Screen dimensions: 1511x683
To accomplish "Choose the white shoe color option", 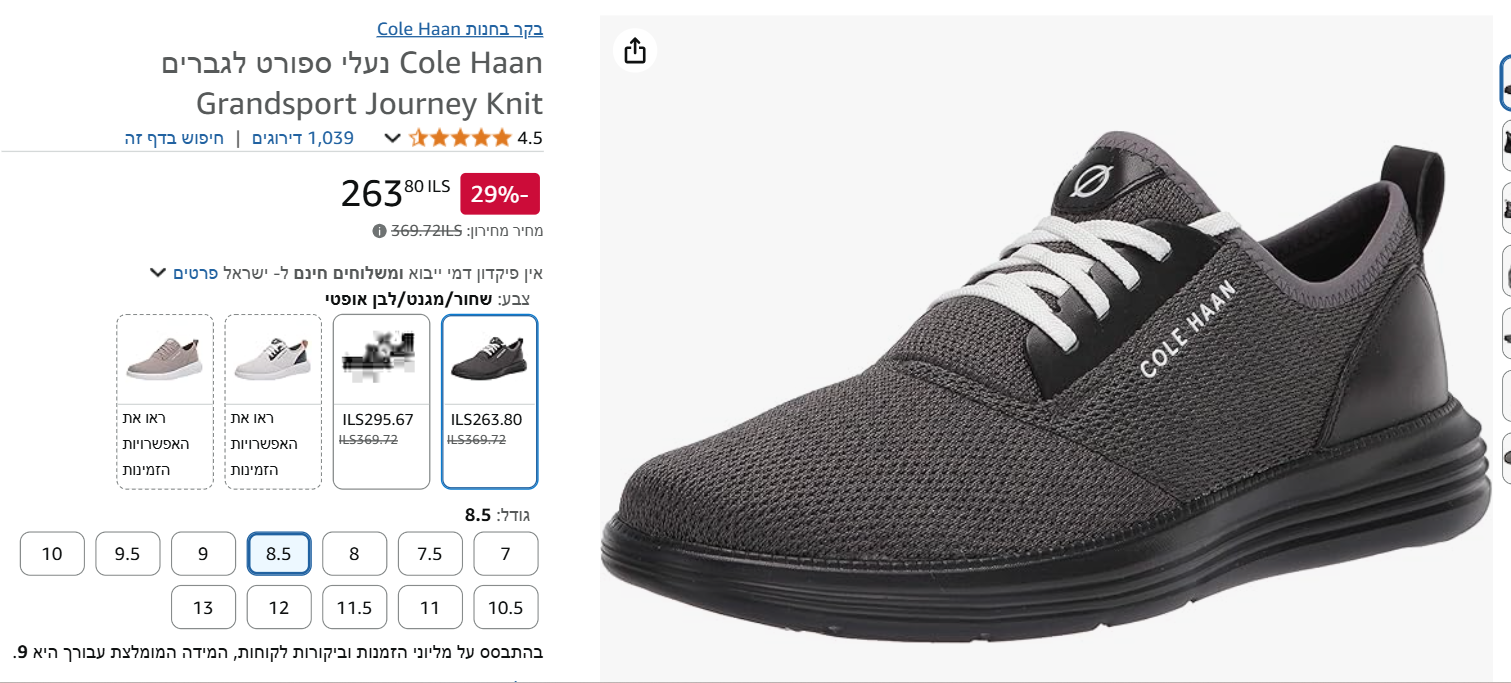I will [273, 401].
